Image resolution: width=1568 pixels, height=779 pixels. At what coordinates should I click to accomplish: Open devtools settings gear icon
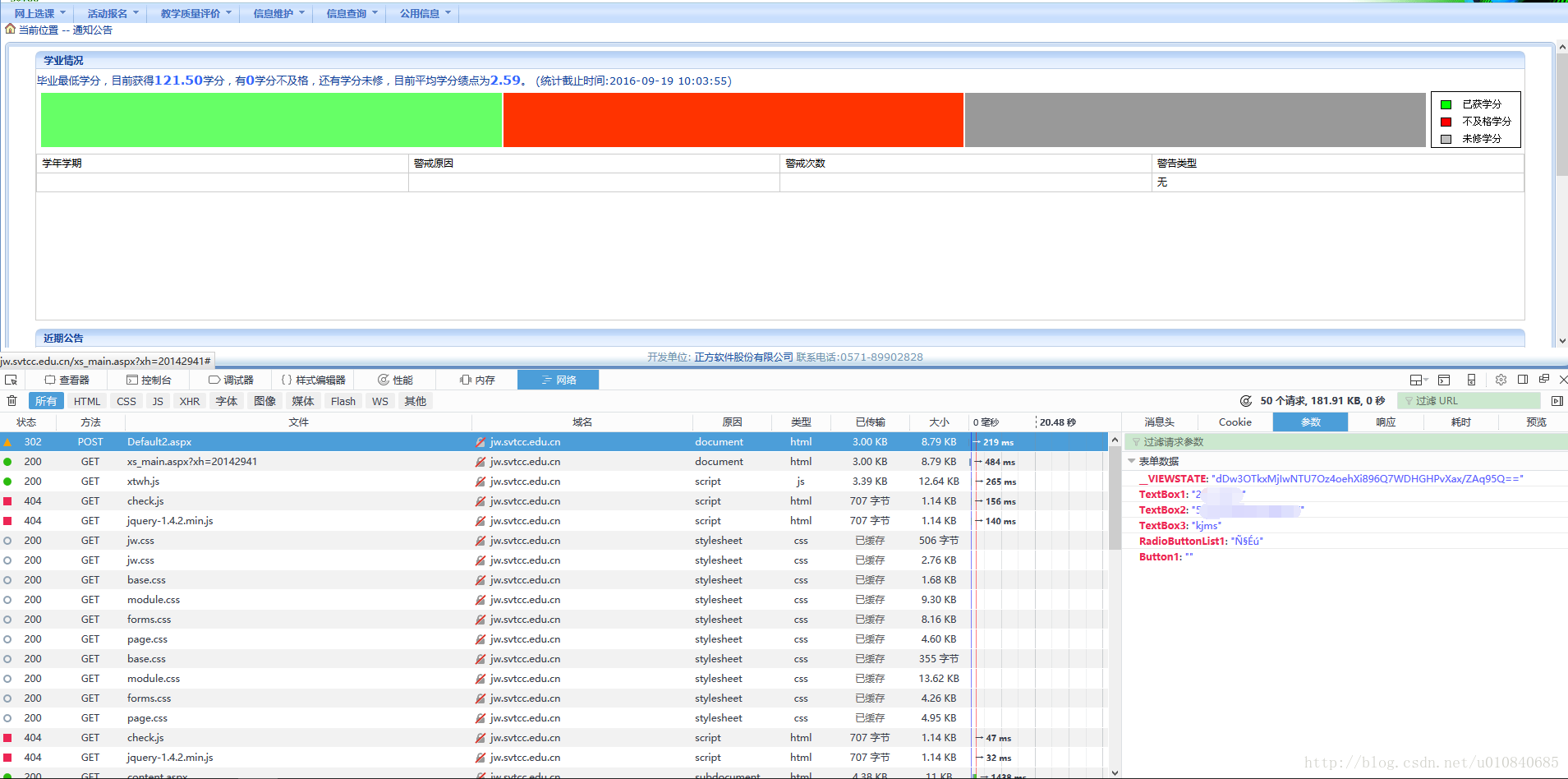click(1501, 380)
